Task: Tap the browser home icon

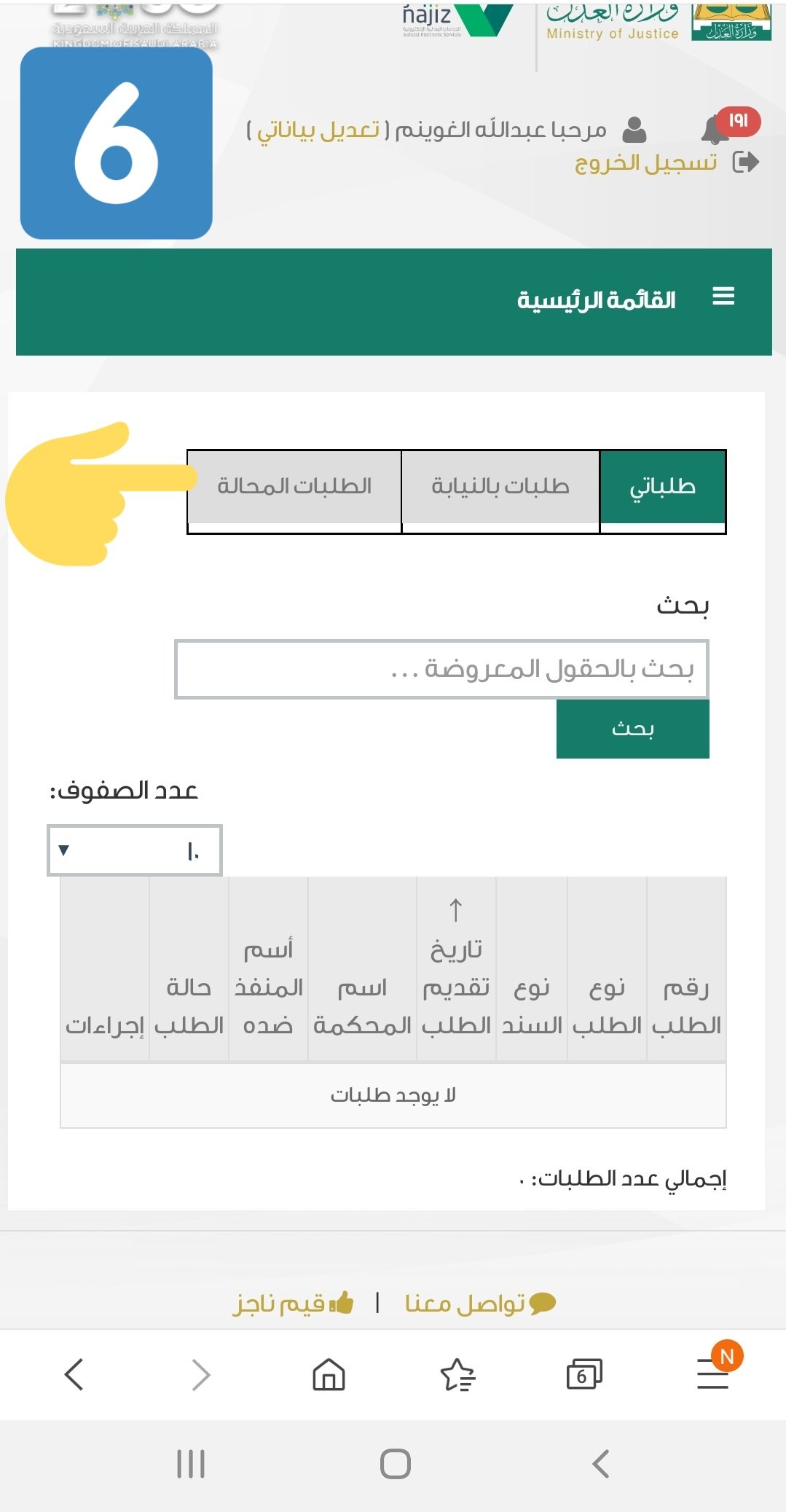Action: (x=329, y=1375)
